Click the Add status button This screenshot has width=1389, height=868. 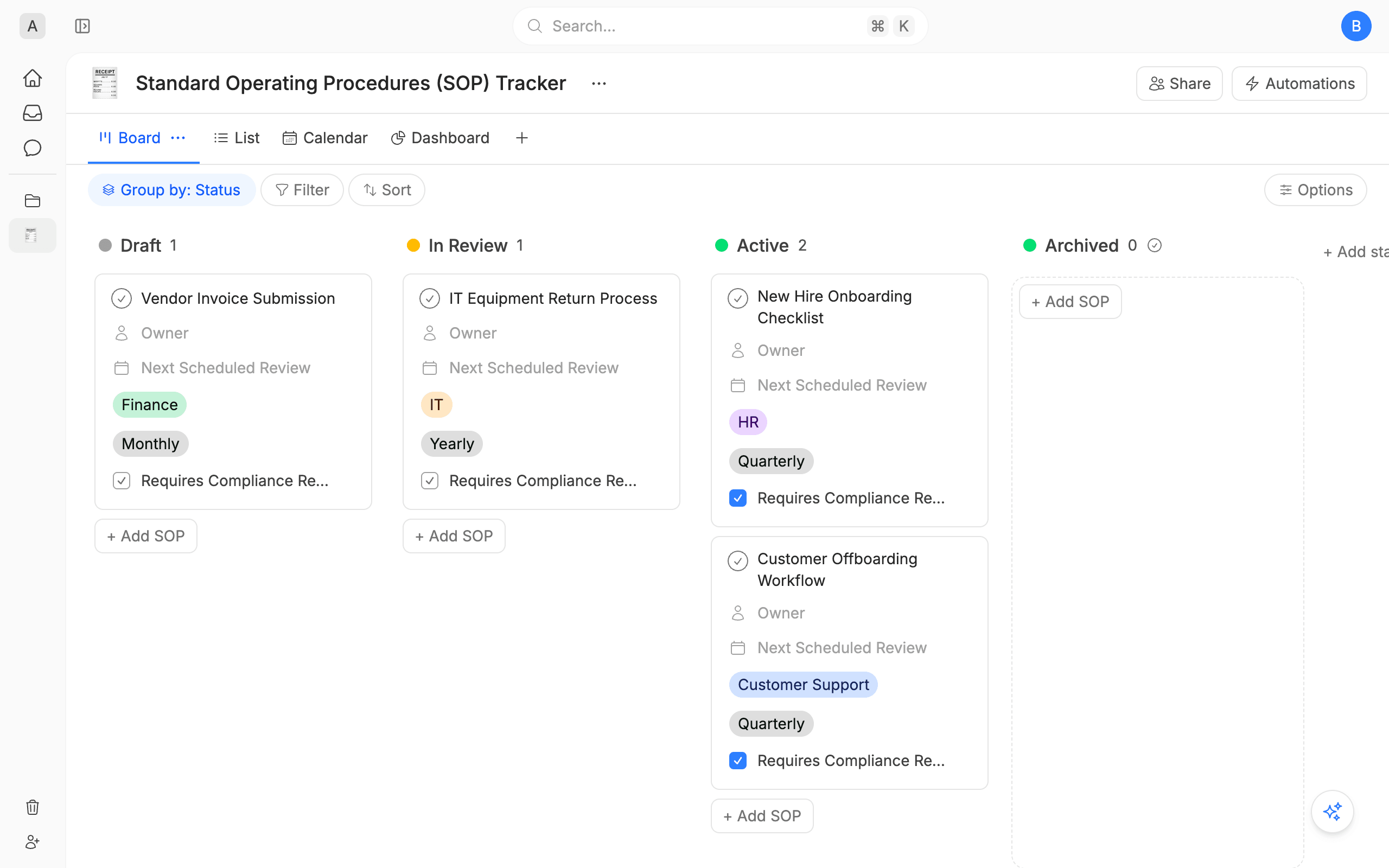point(1356,251)
